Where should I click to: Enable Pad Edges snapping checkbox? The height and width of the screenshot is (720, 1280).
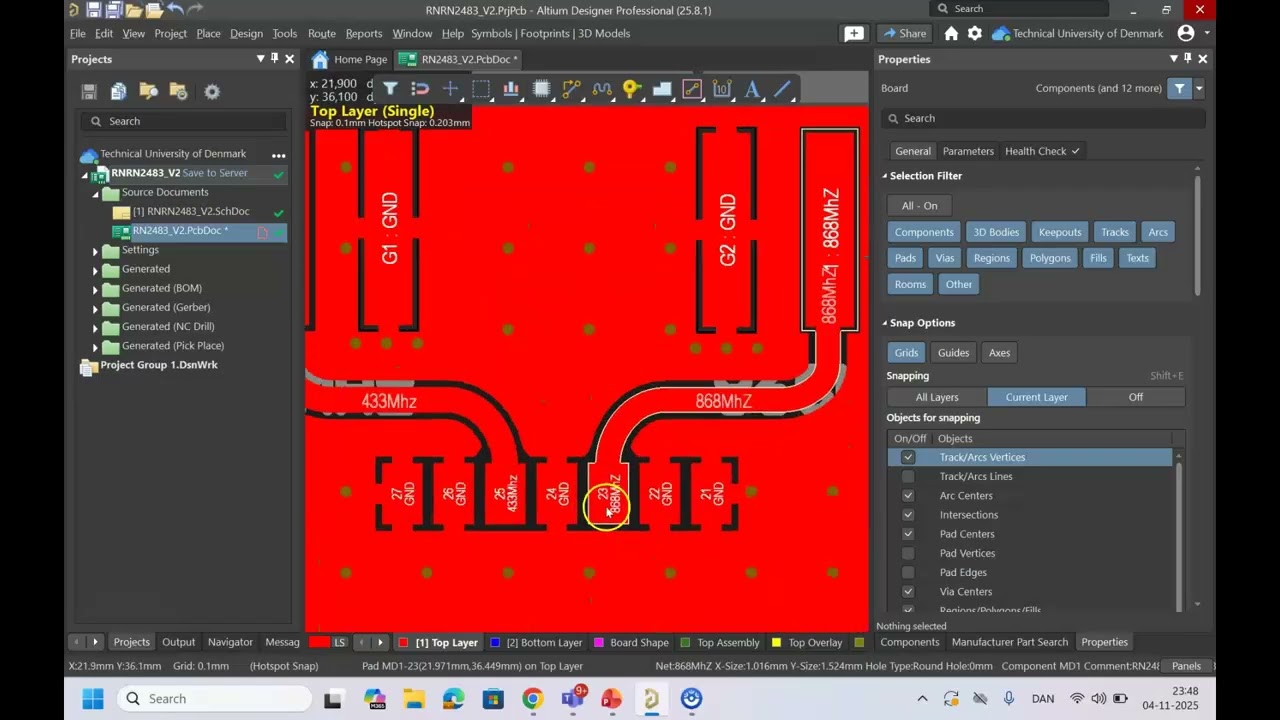tap(908, 572)
